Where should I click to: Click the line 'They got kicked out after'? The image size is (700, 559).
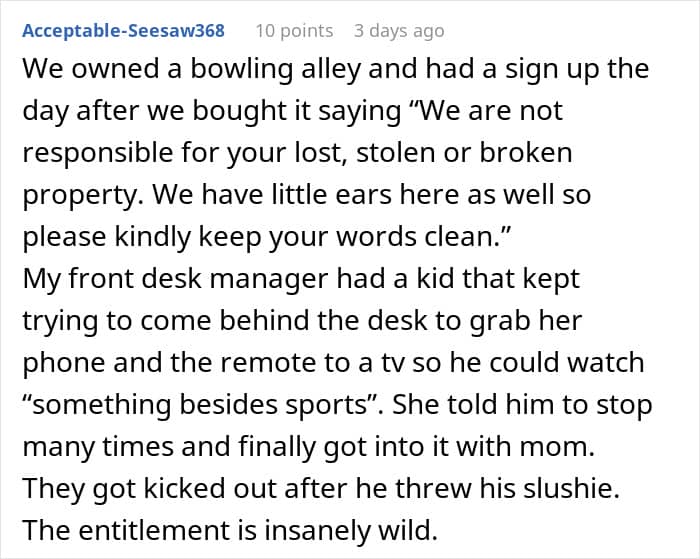click(321, 488)
